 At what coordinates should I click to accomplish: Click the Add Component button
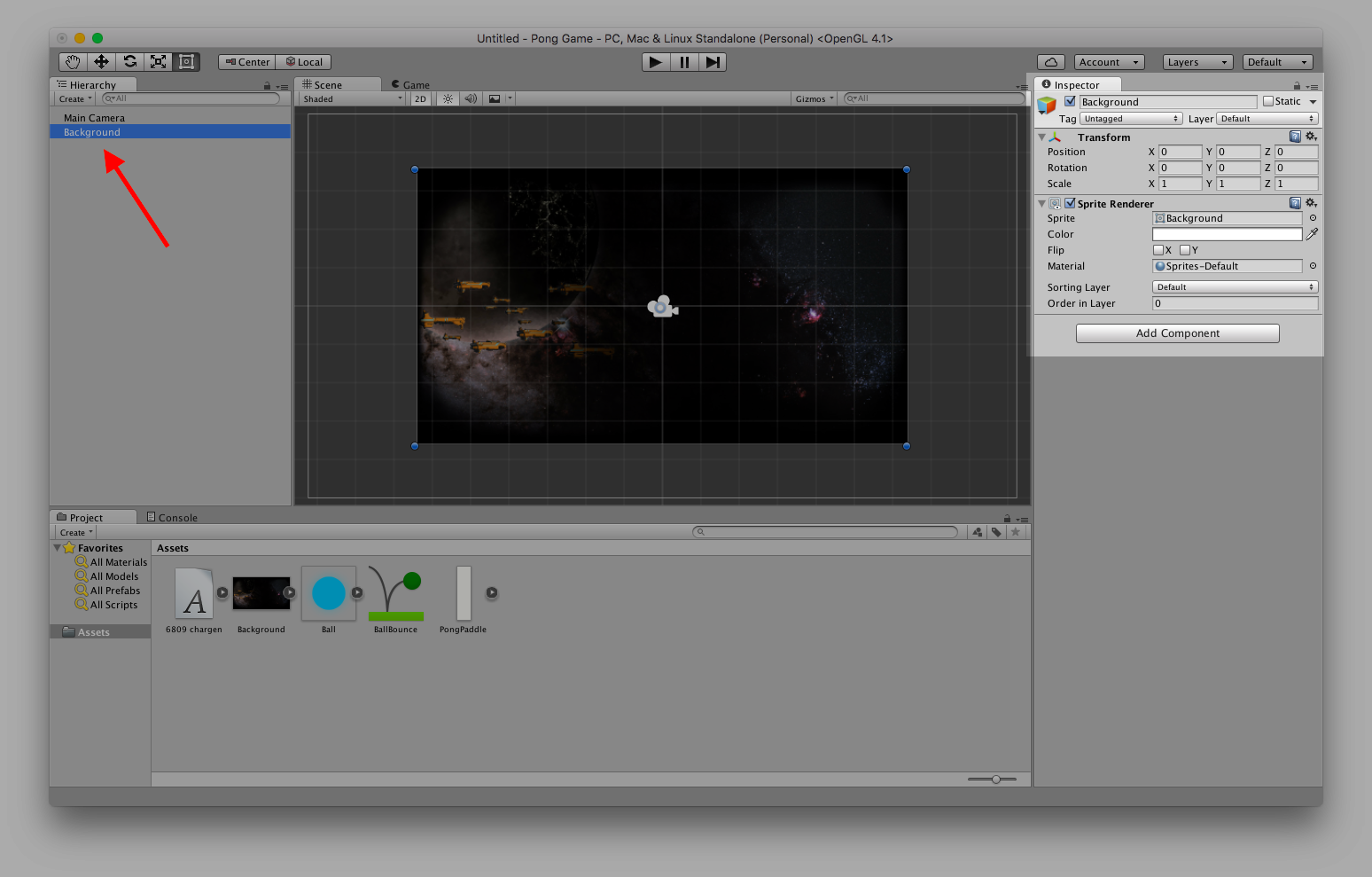pyautogui.click(x=1177, y=333)
